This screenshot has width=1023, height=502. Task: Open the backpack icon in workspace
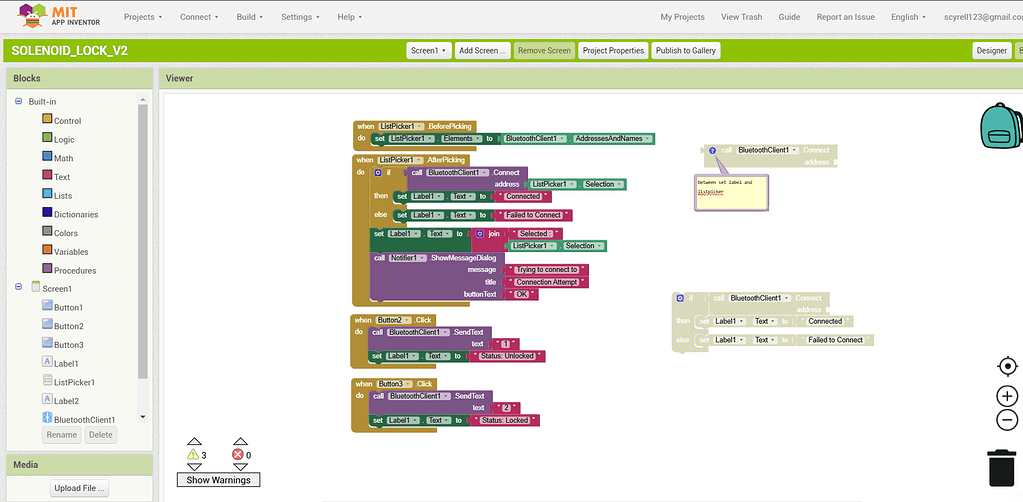coord(1000,126)
